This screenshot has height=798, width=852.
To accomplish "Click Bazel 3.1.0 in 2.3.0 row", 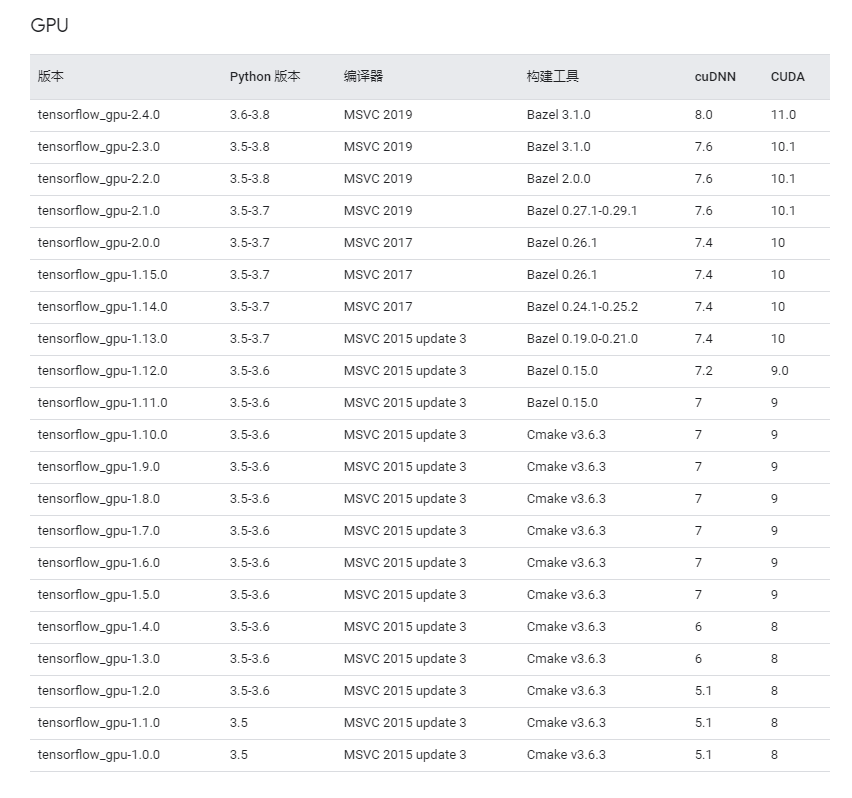I will point(559,147).
